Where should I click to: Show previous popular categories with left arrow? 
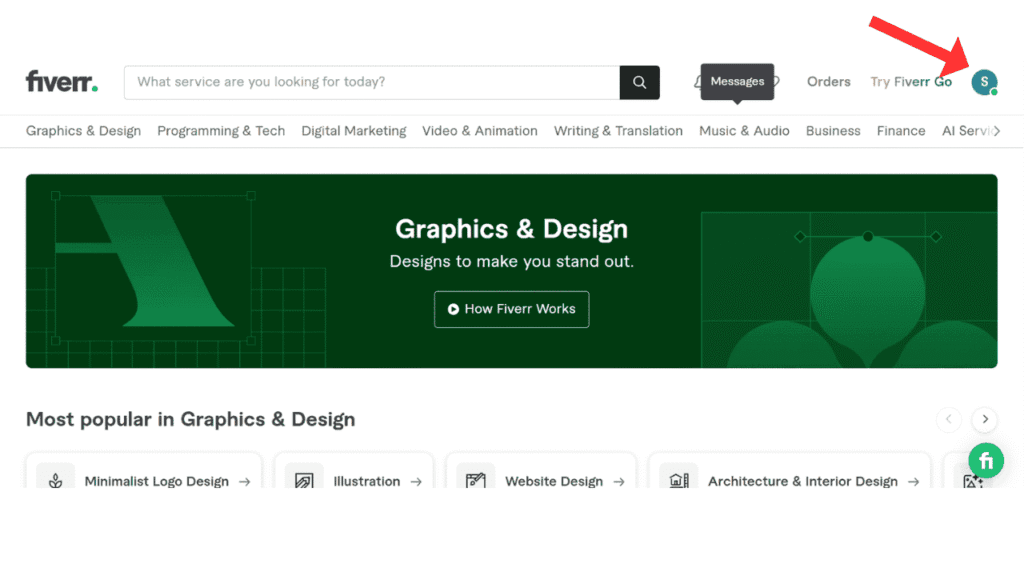(x=949, y=419)
